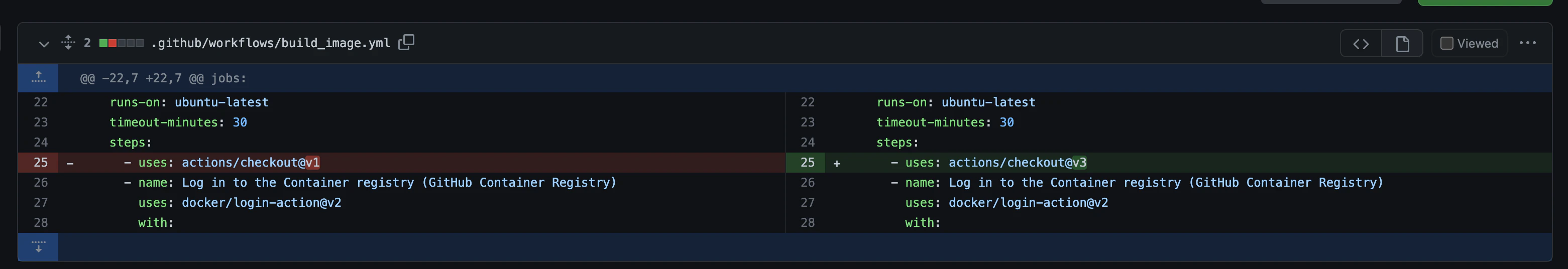This screenshot has height=269, width=1568.
Task: Copy the build_image.yml file path
Action: [406, 43]
